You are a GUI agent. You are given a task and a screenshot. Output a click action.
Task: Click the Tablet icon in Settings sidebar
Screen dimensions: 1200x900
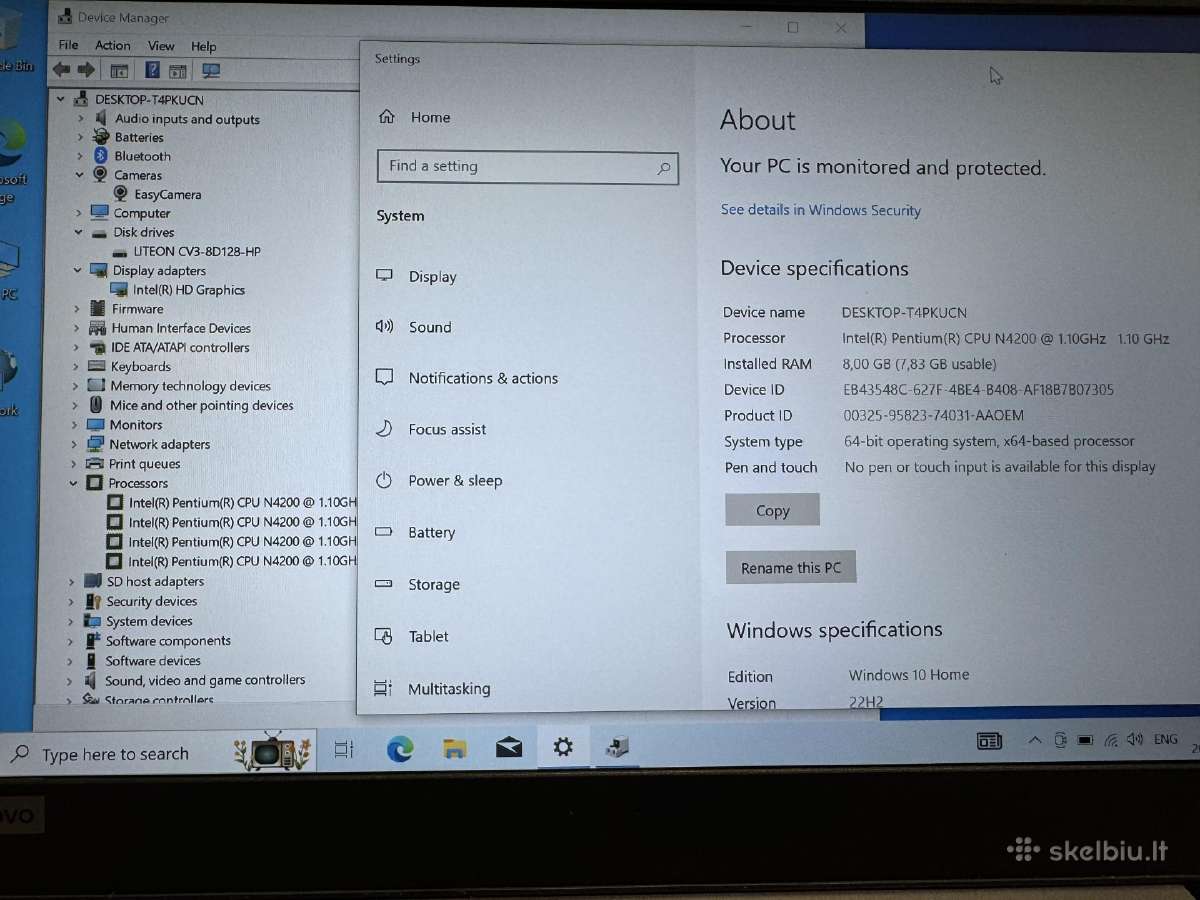click(384, 636)
